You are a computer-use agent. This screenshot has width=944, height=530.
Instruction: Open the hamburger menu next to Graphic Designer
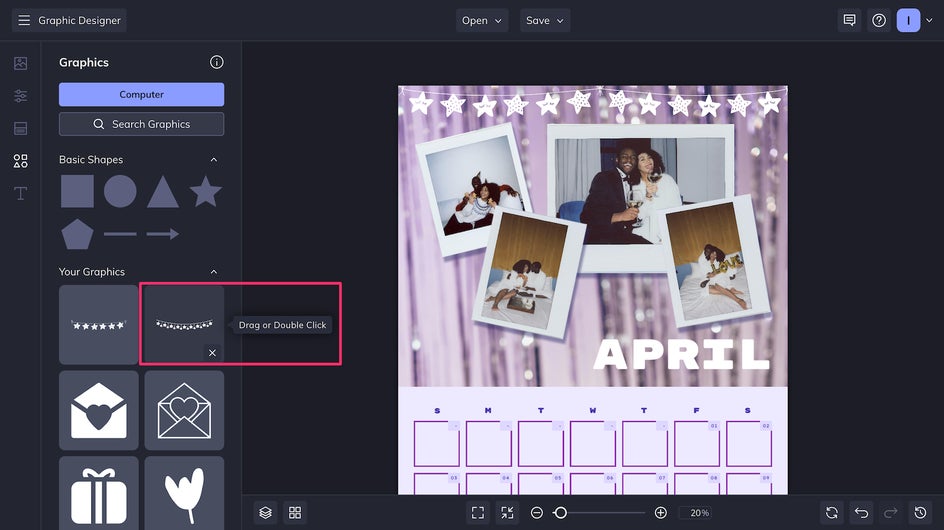point(24,20)
